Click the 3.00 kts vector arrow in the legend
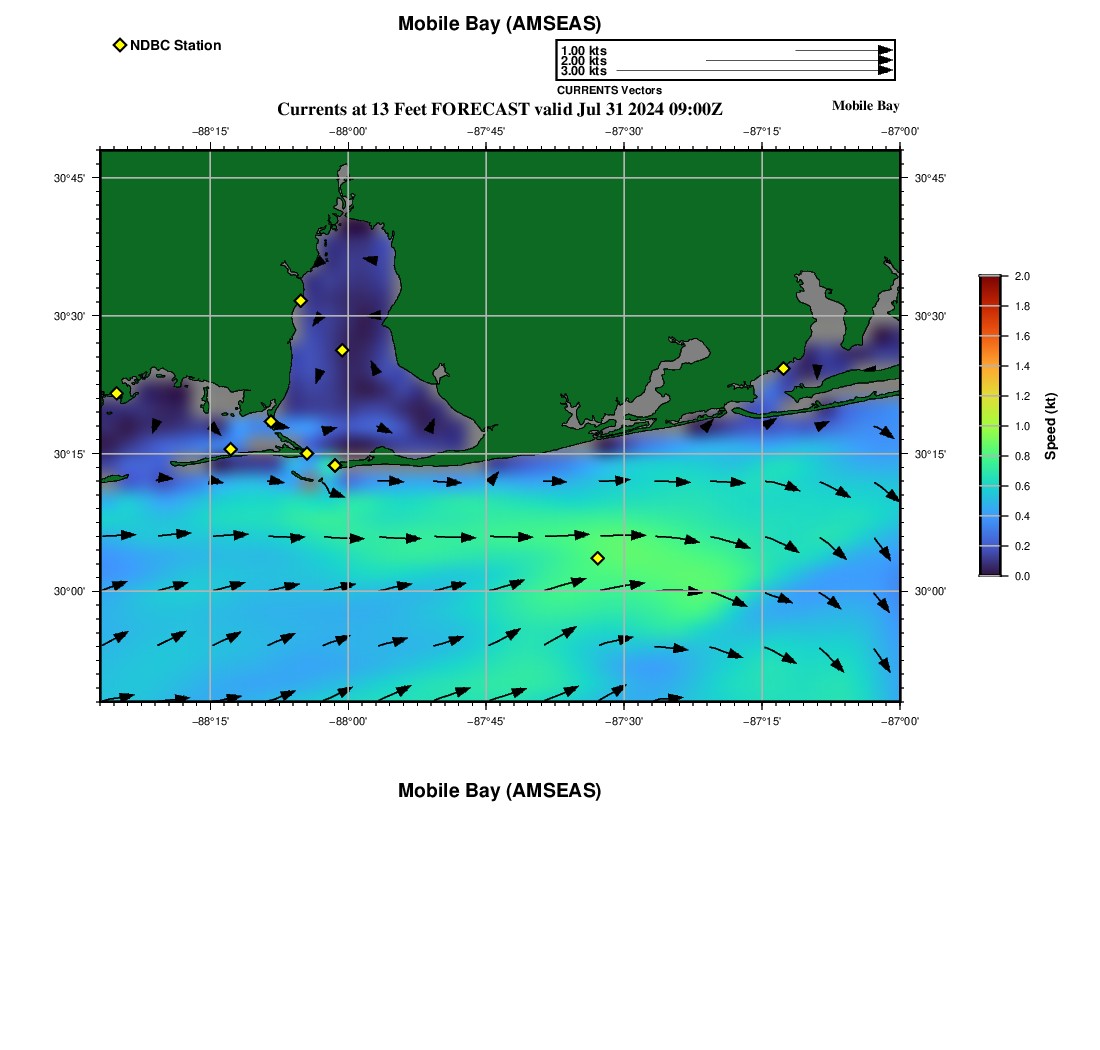Screen dimensions: 1100x1050 (x=750, y=71)
